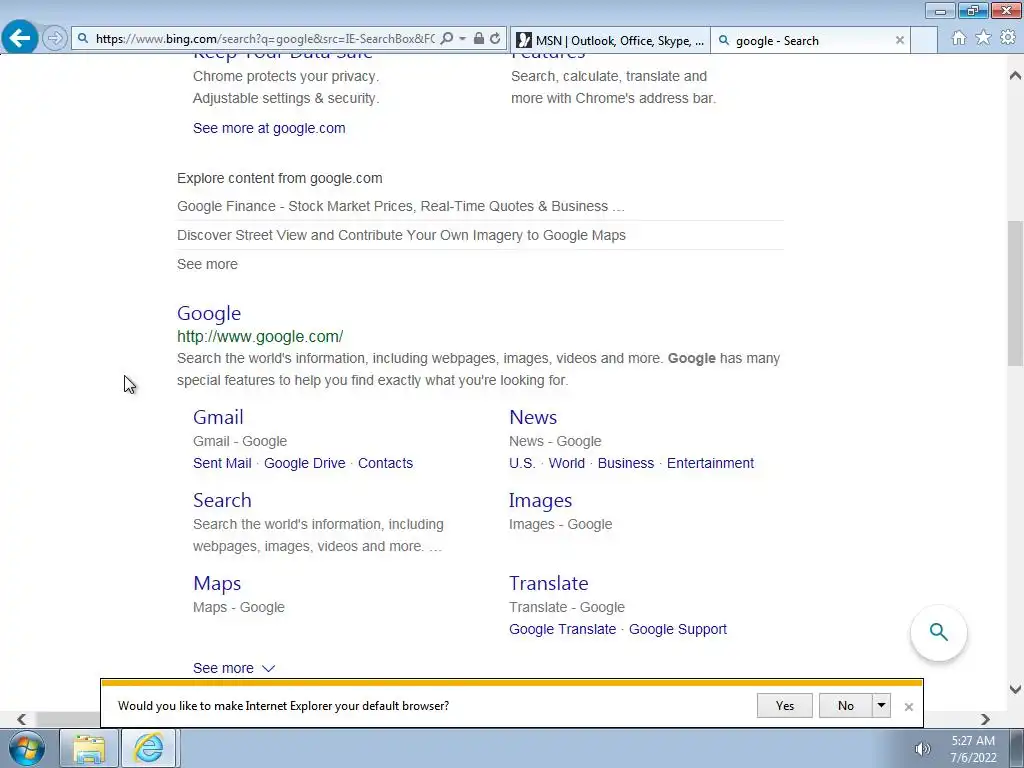
Task: Click the gray See more under Explore content
Action: [x=207, y=264]
